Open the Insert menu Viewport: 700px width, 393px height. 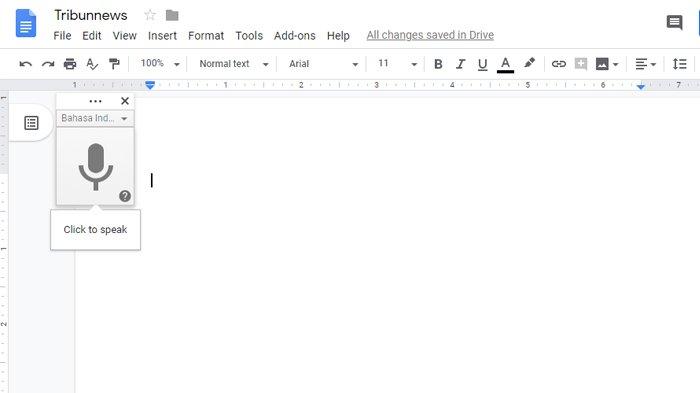162,36
